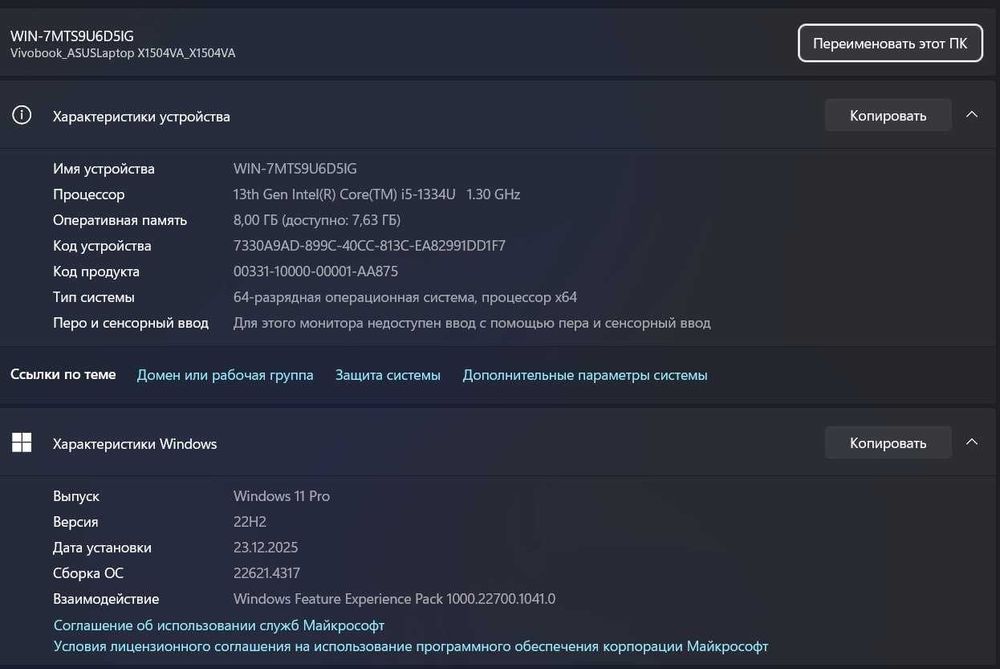
Task: Click the Характеристики устройства header title
Action: [x=142, y=117]
